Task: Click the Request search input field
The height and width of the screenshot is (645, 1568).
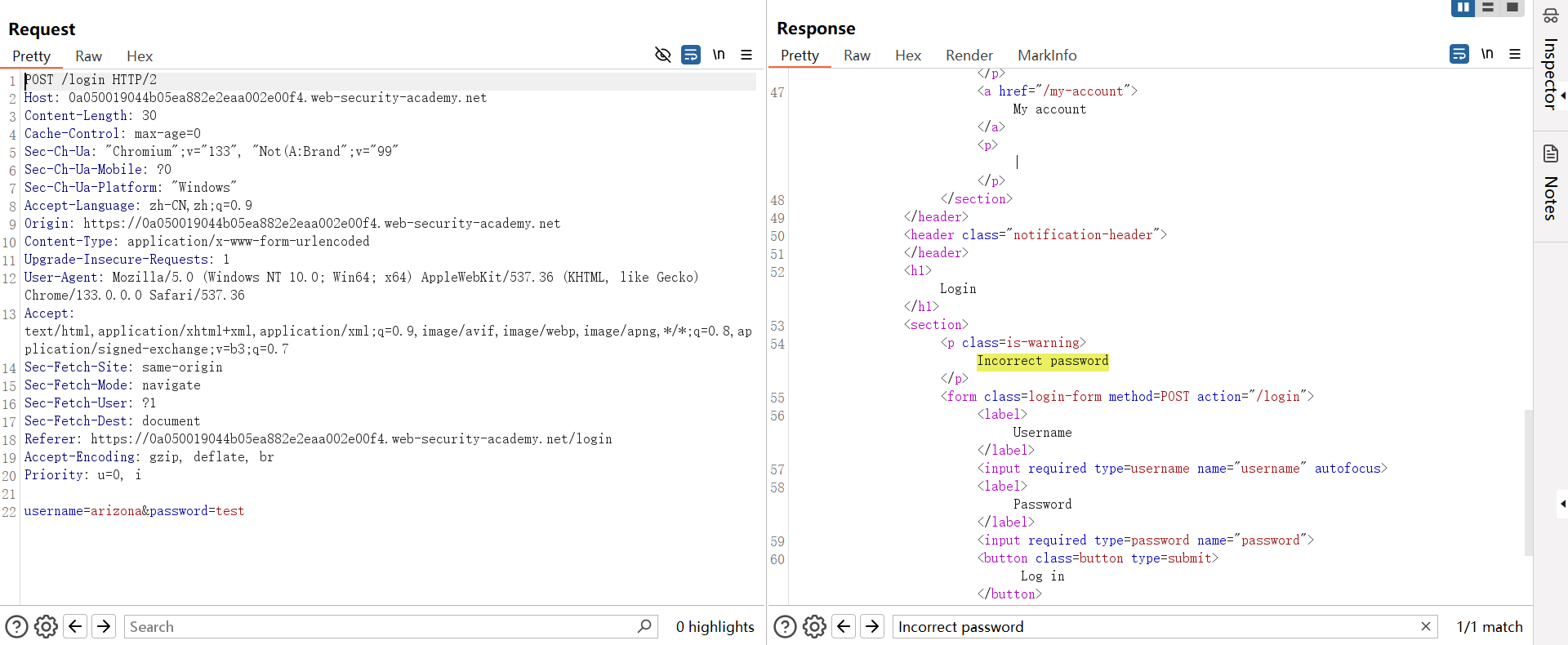Action: [x=380, y=626]
